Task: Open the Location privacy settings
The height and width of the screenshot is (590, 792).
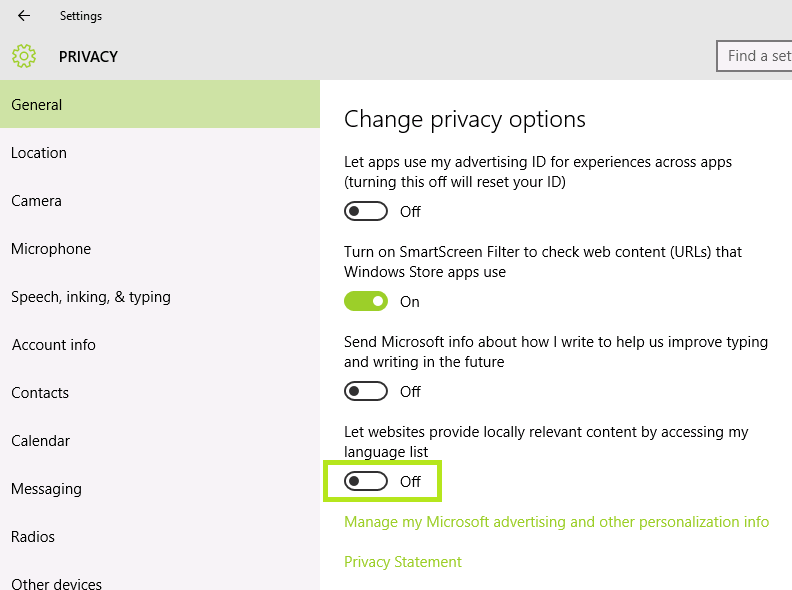Action: pyautogui.click(x=39, y=153)
